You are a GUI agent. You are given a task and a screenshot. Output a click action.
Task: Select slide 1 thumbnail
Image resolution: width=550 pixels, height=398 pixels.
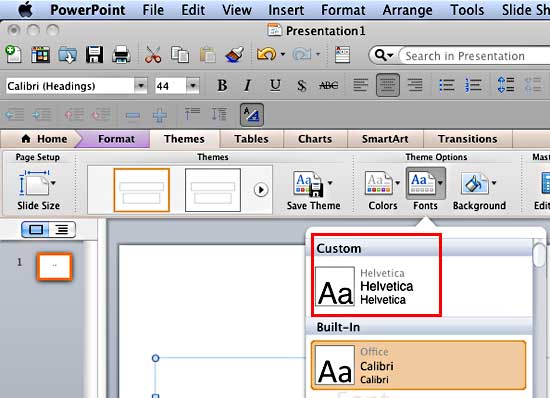click(x=54, y=267)
